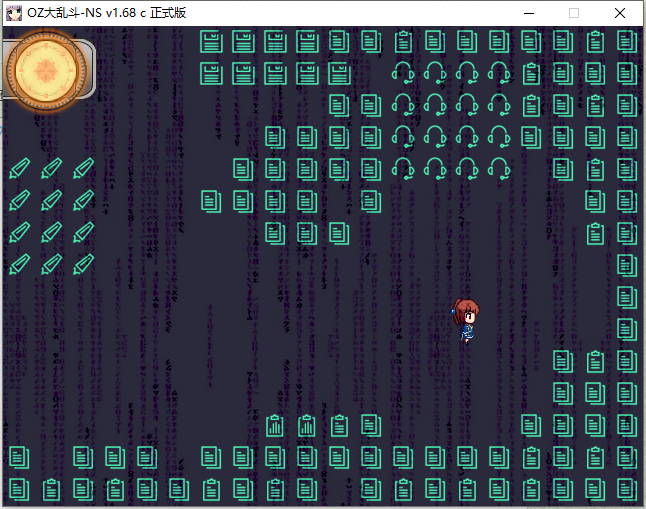Minimize the OZ大乱斗 game window
The image size is (646, 509).
tap(529, 13)
